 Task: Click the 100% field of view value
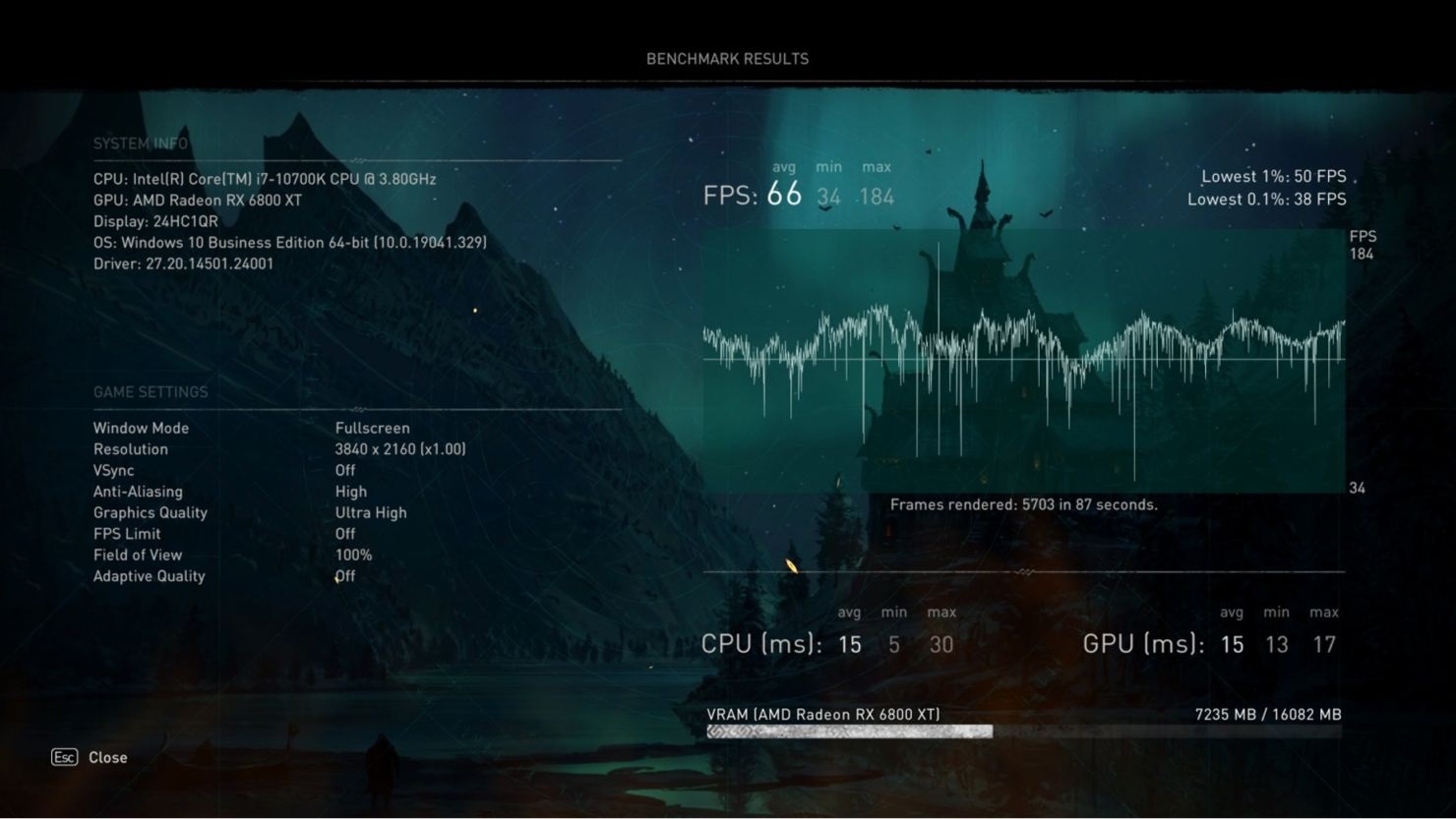click(353, 556)
